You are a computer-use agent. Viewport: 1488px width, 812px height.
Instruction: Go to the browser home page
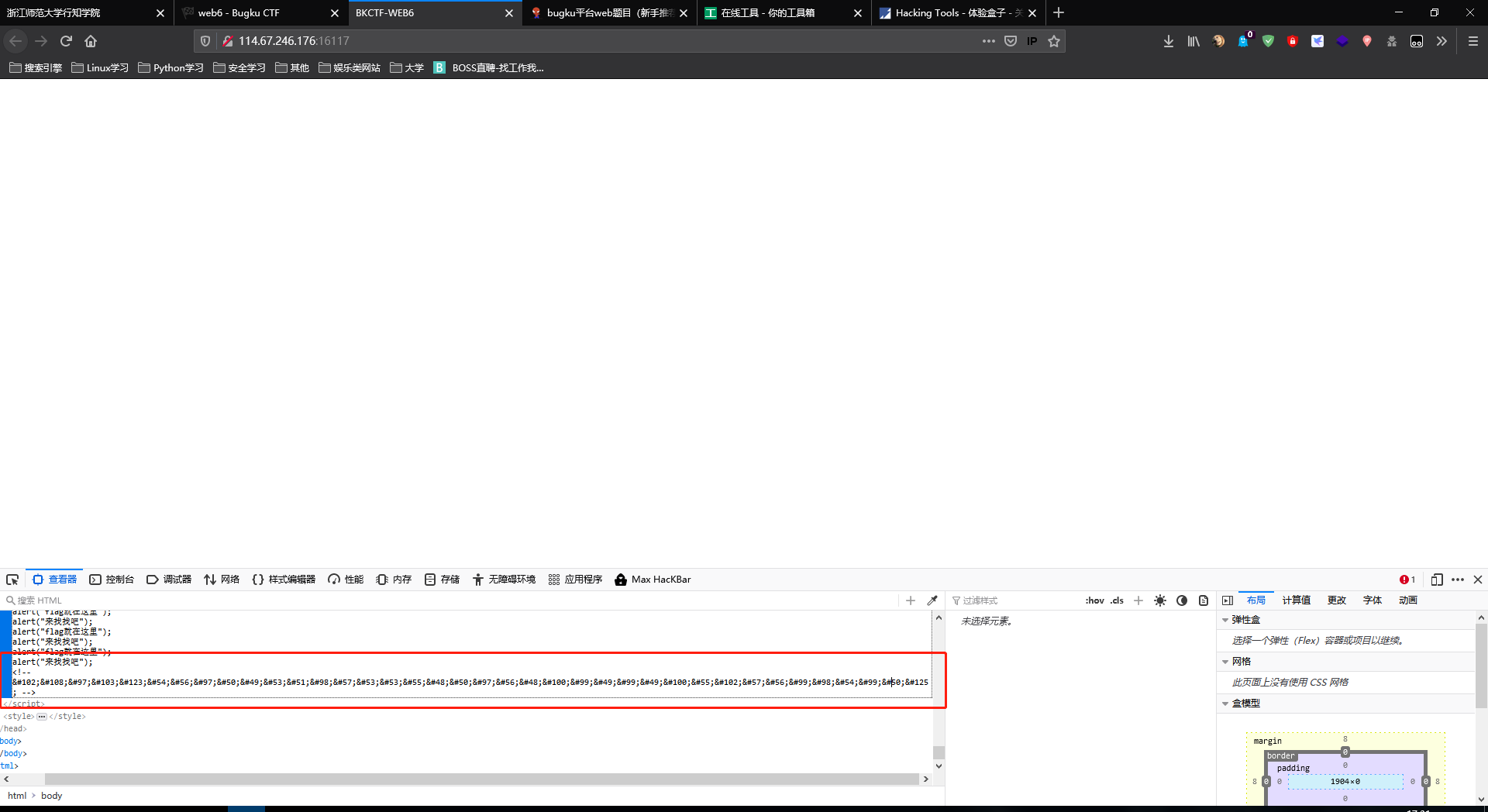click(x=91, y=41)
